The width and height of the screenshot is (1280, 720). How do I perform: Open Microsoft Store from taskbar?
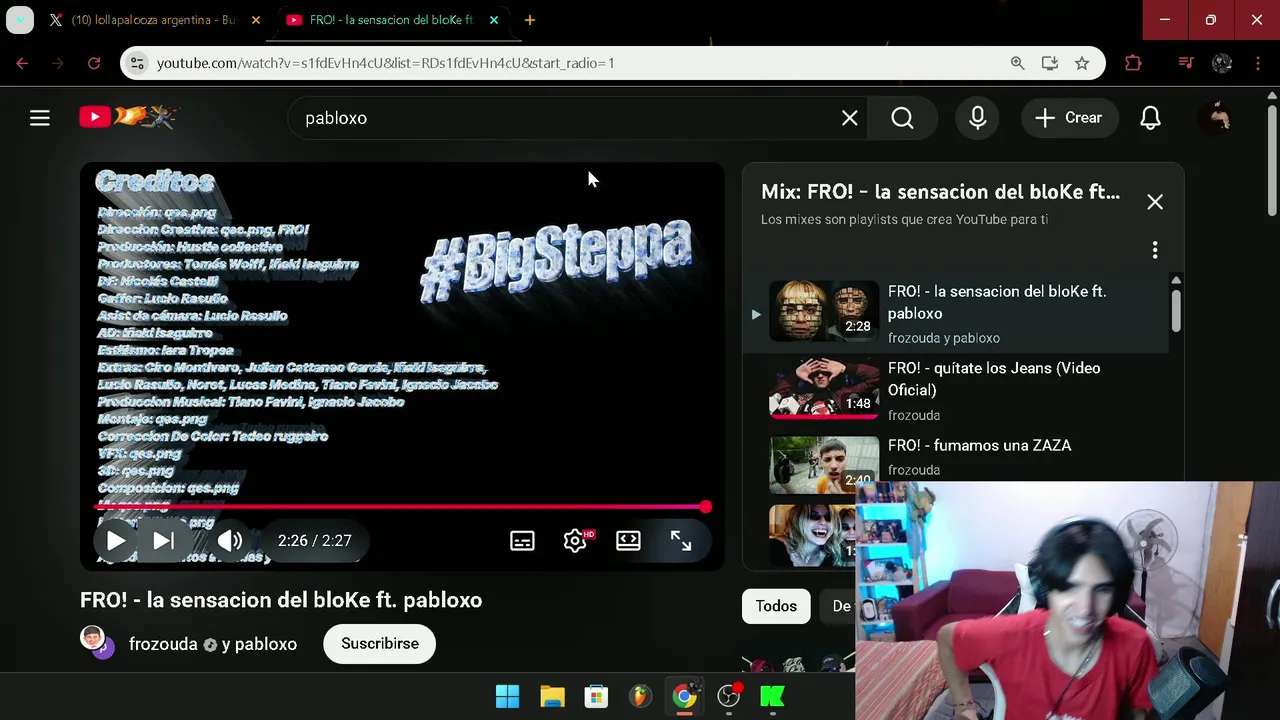[x=596, y=696]
